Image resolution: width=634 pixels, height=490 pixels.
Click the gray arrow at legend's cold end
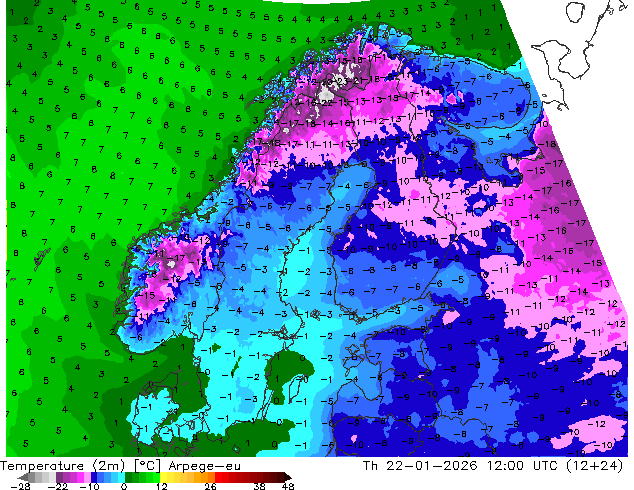click(x=23, y=477)
